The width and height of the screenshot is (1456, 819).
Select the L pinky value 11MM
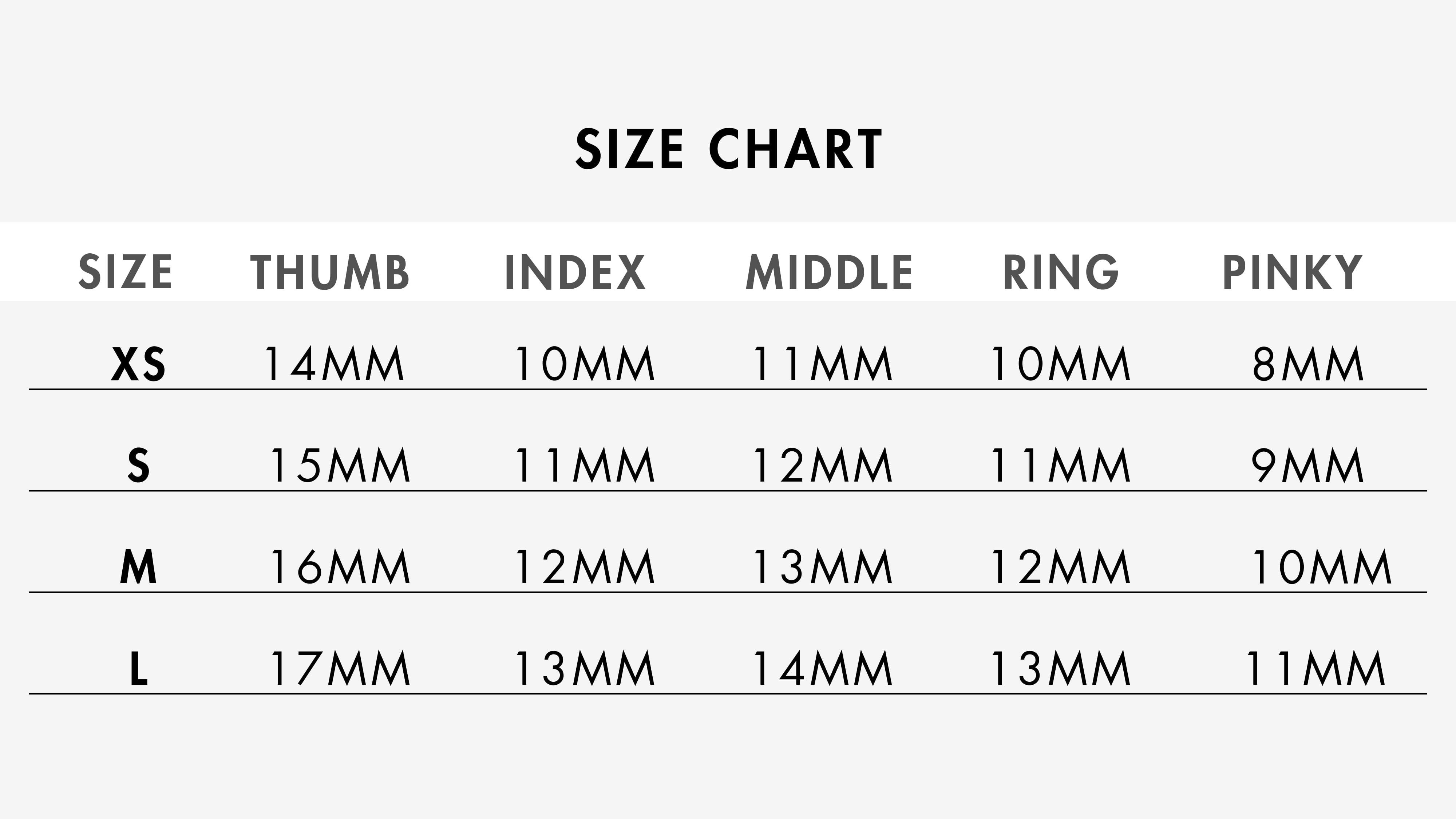click(x=1315, y=669)
